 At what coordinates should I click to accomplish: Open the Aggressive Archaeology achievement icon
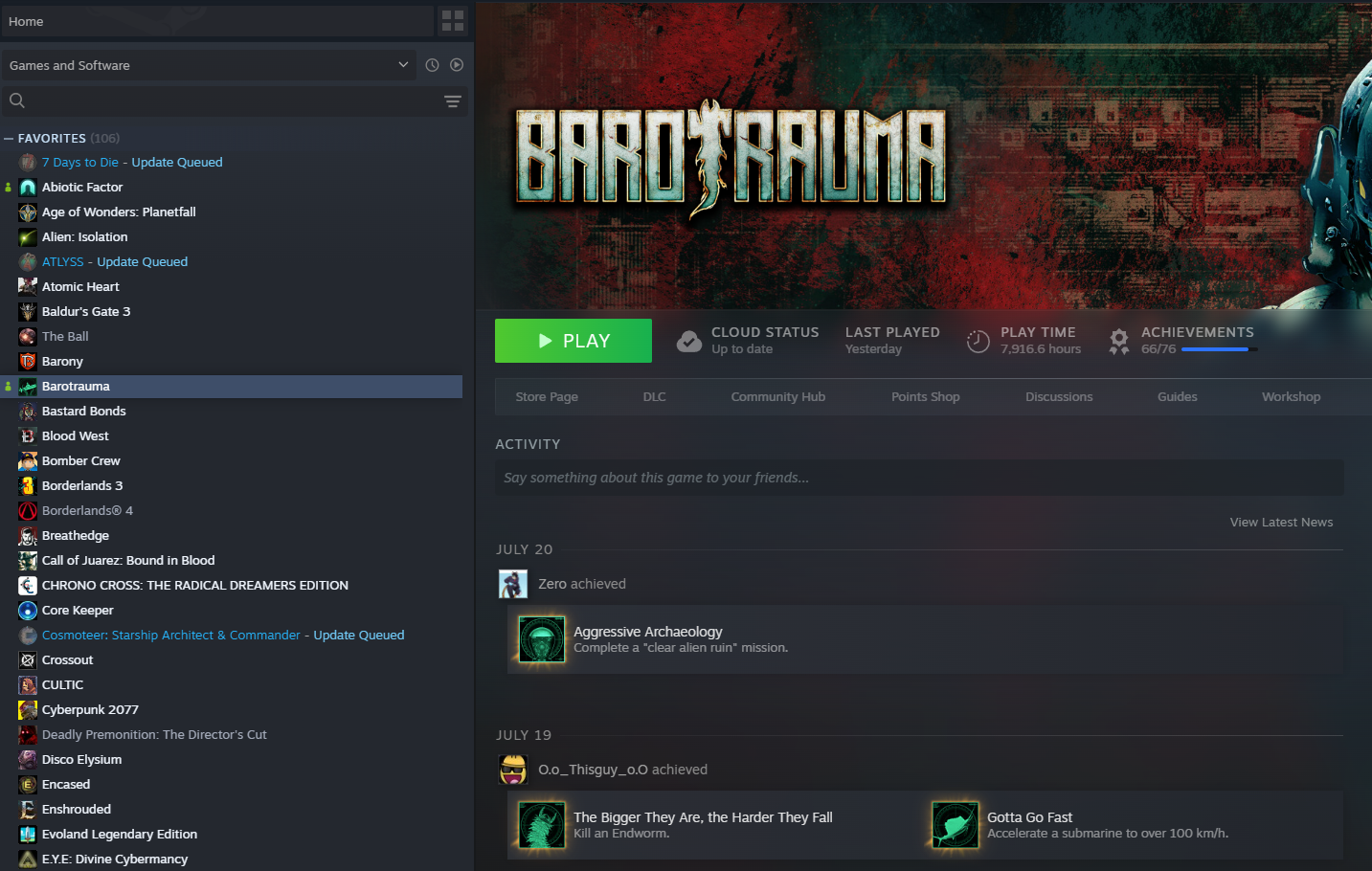pyautogui.click(x=542, y=639)
